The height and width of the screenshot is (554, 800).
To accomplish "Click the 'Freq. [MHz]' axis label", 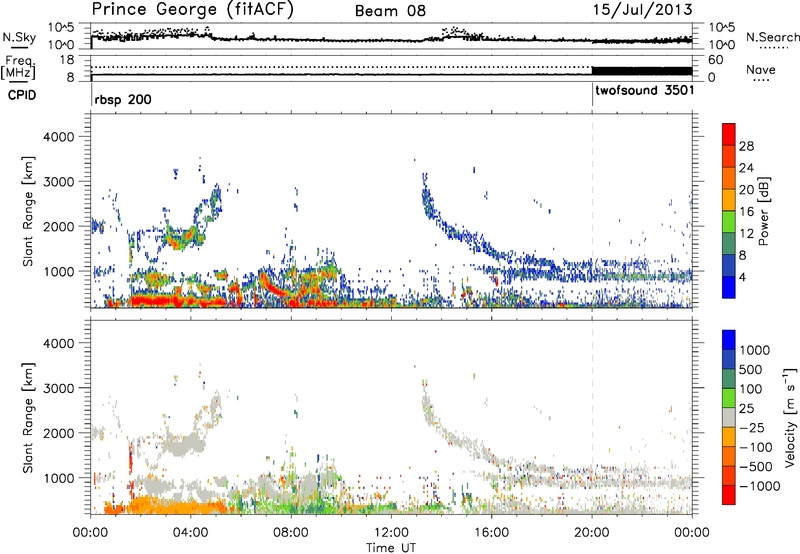I will [18, 67].
